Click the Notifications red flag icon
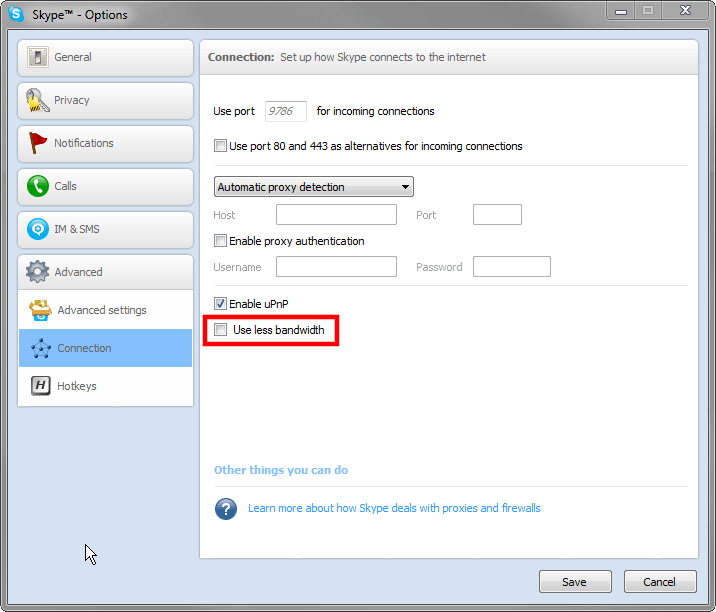716x612 pixels. pos(38,144)
